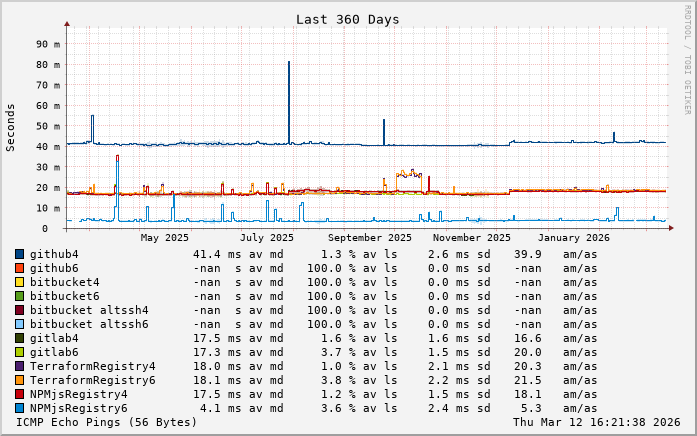The width and height of the screenshot is (697, 436).
Task: Select the bitbucket6 legend label text
Action: click(x=65, y=296)
